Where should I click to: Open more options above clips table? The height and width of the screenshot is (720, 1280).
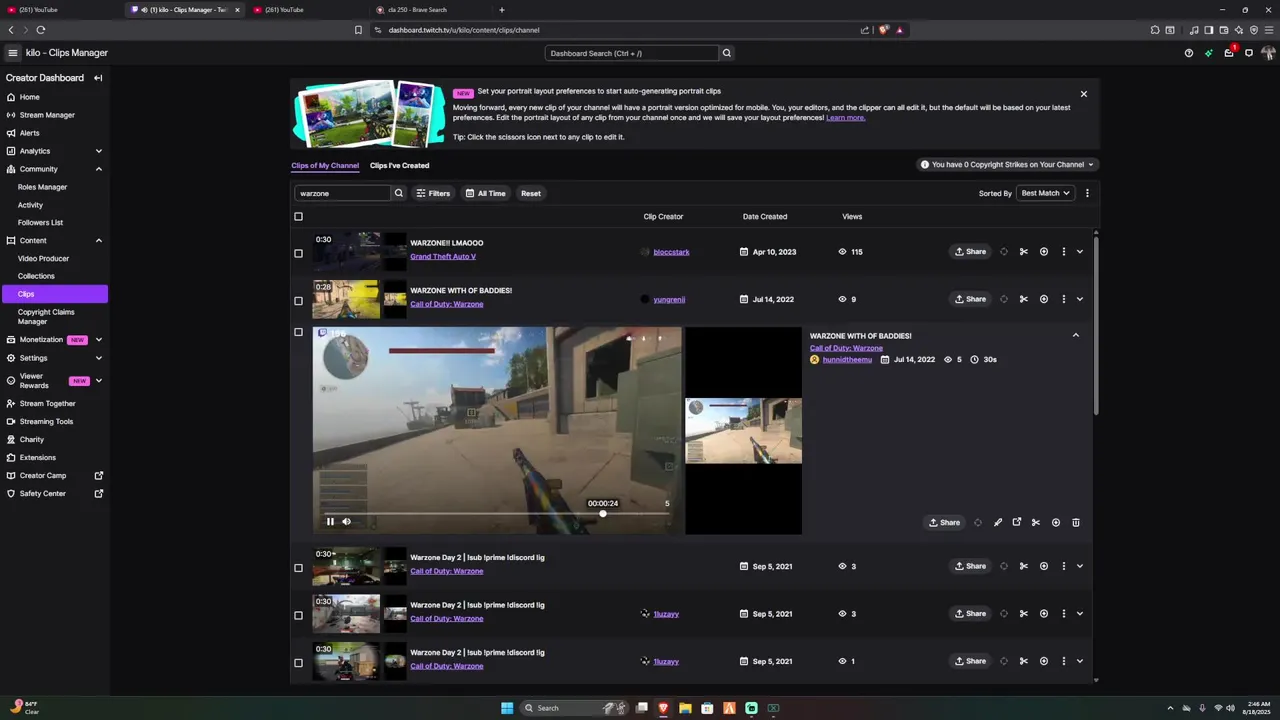coord(1087,193)
